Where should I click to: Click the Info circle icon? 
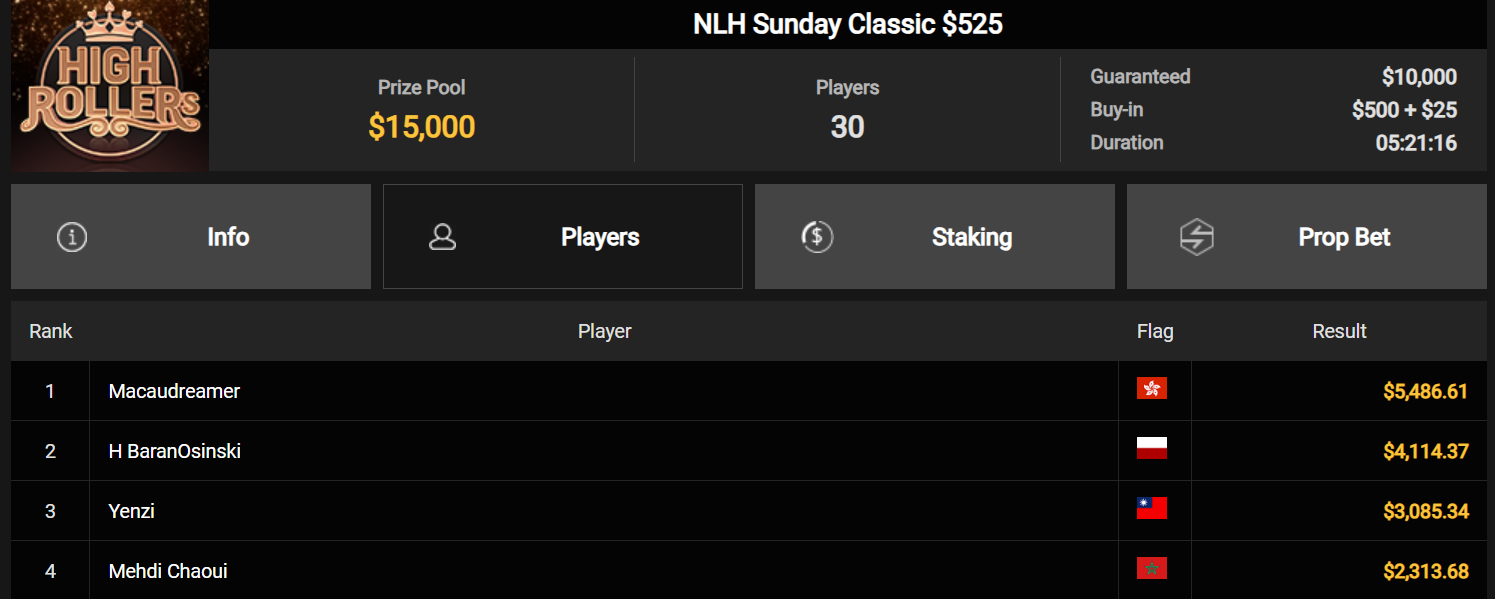point(72,237)
